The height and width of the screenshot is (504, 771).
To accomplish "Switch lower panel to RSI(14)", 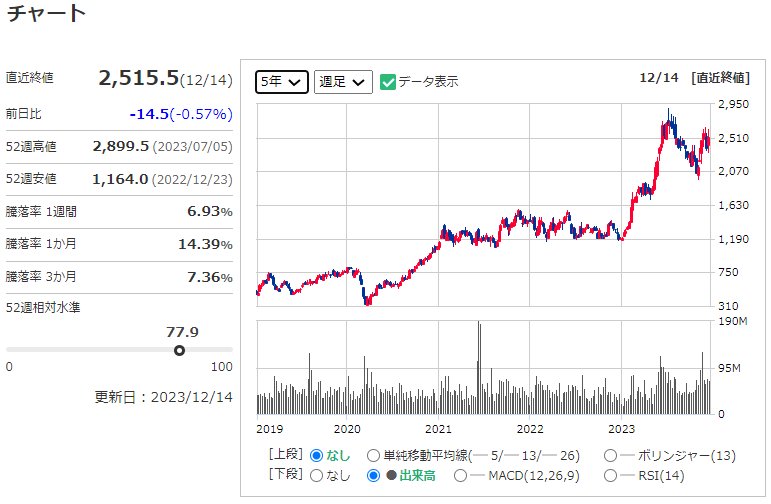I will point(610,475).
